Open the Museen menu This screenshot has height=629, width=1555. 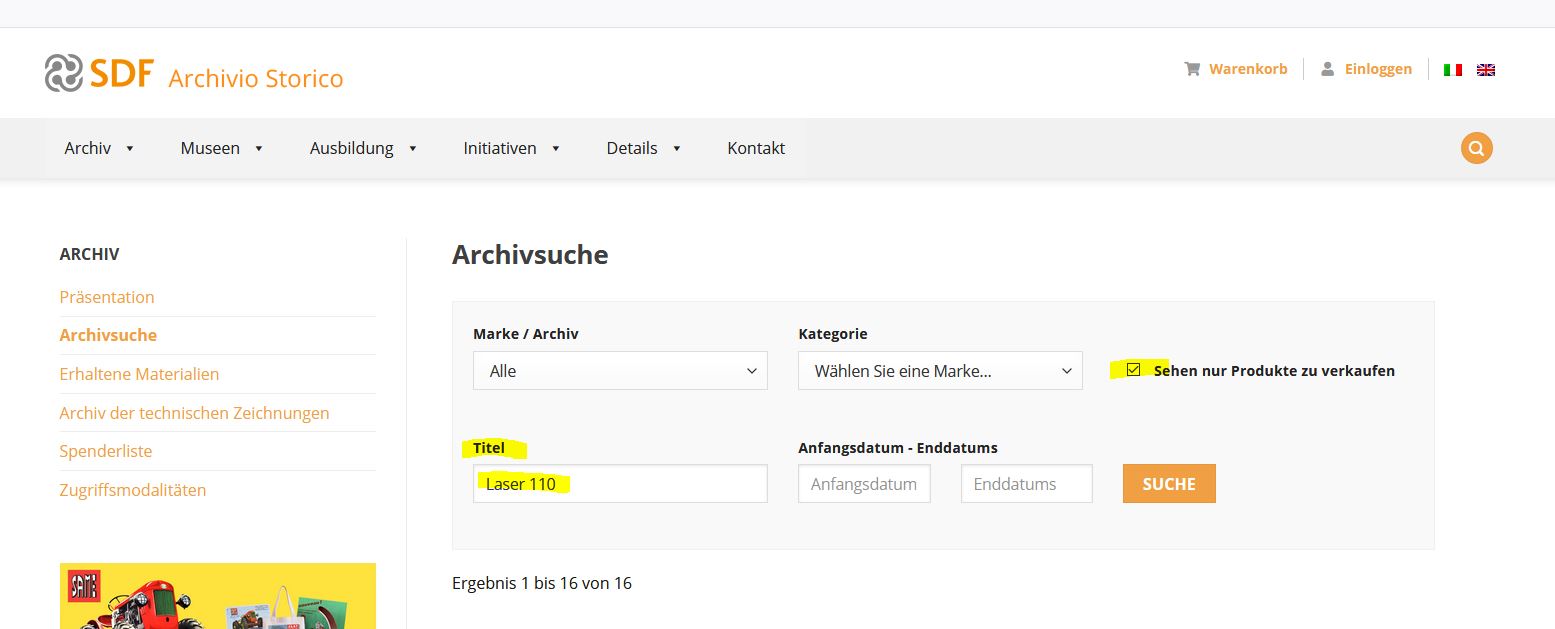221,148
